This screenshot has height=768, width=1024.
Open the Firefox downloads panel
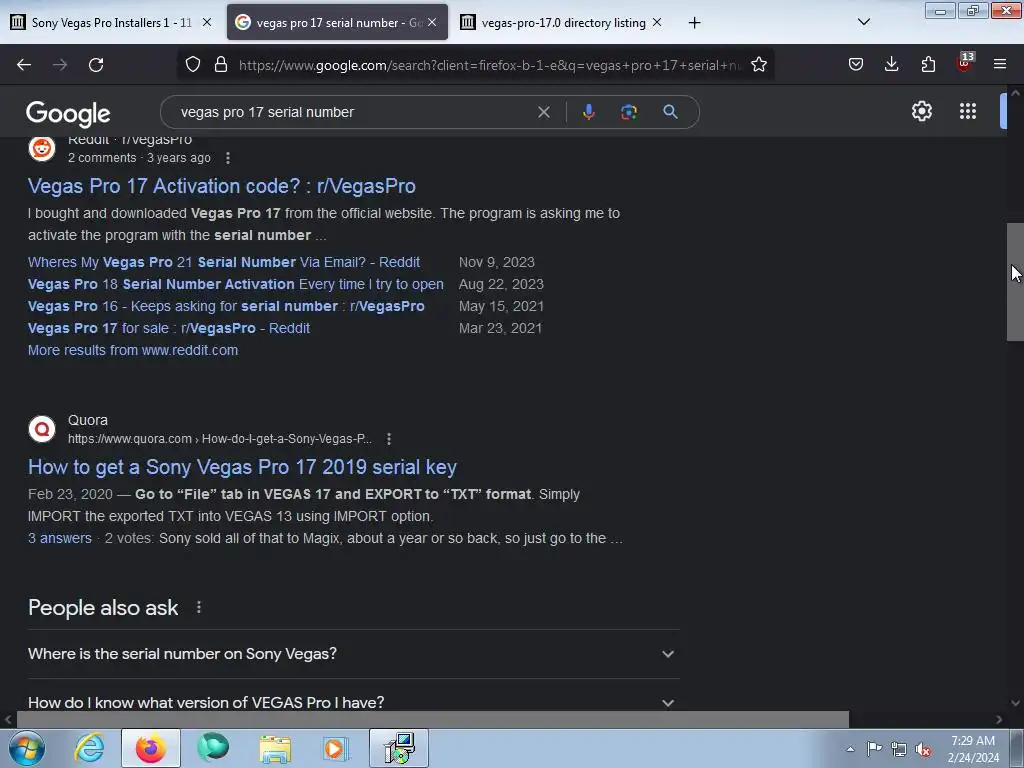click(x=891, y=65)
